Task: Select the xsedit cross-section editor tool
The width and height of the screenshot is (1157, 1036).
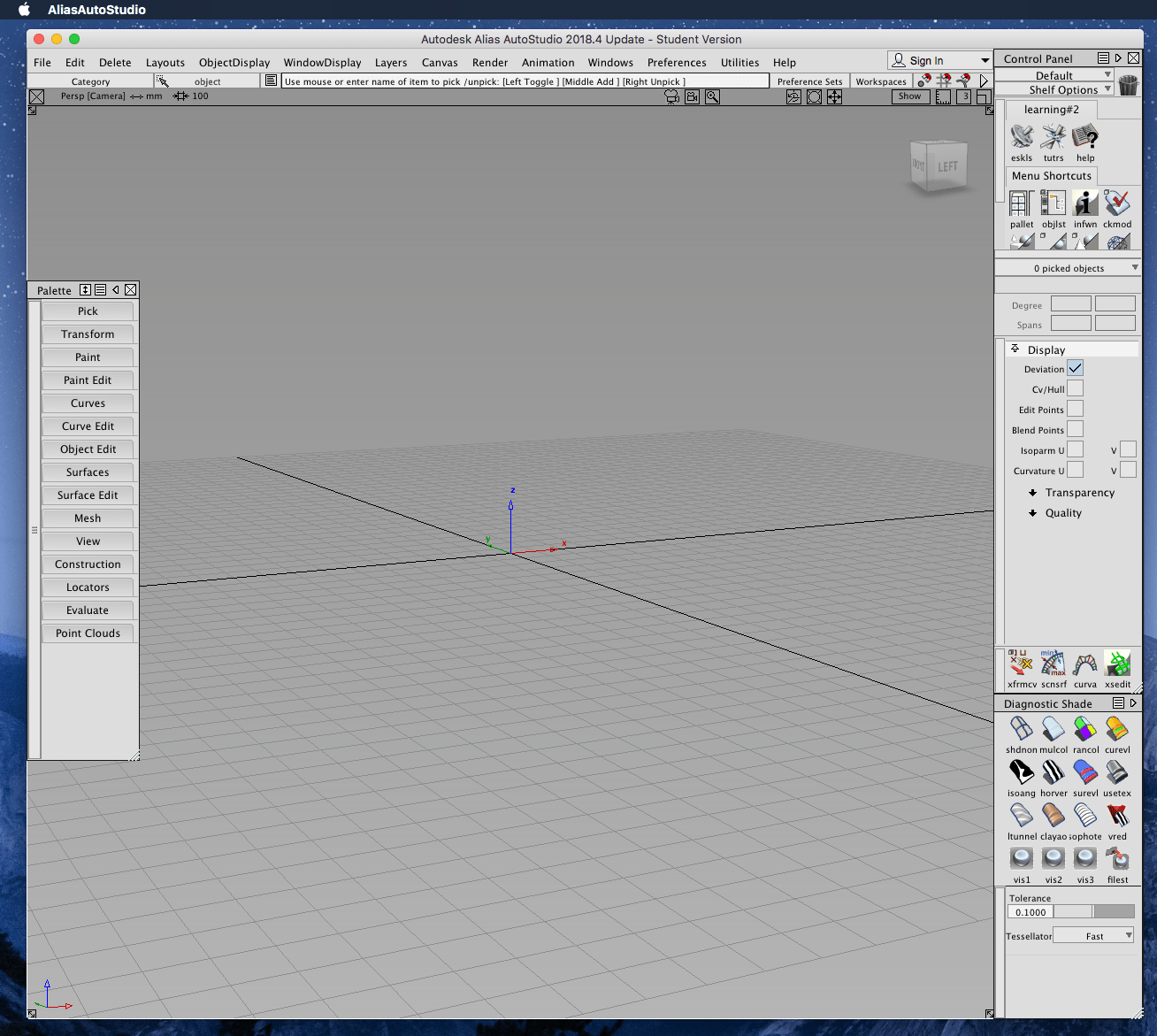Action: pyautogui.click(x=1117, y=664)
